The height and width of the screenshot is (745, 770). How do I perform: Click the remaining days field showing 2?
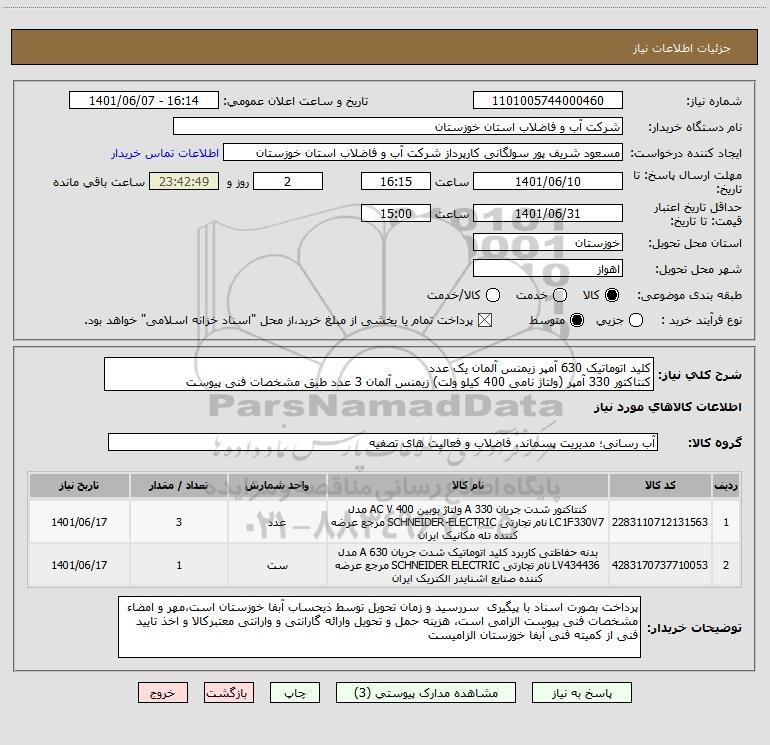pos(288,181)
